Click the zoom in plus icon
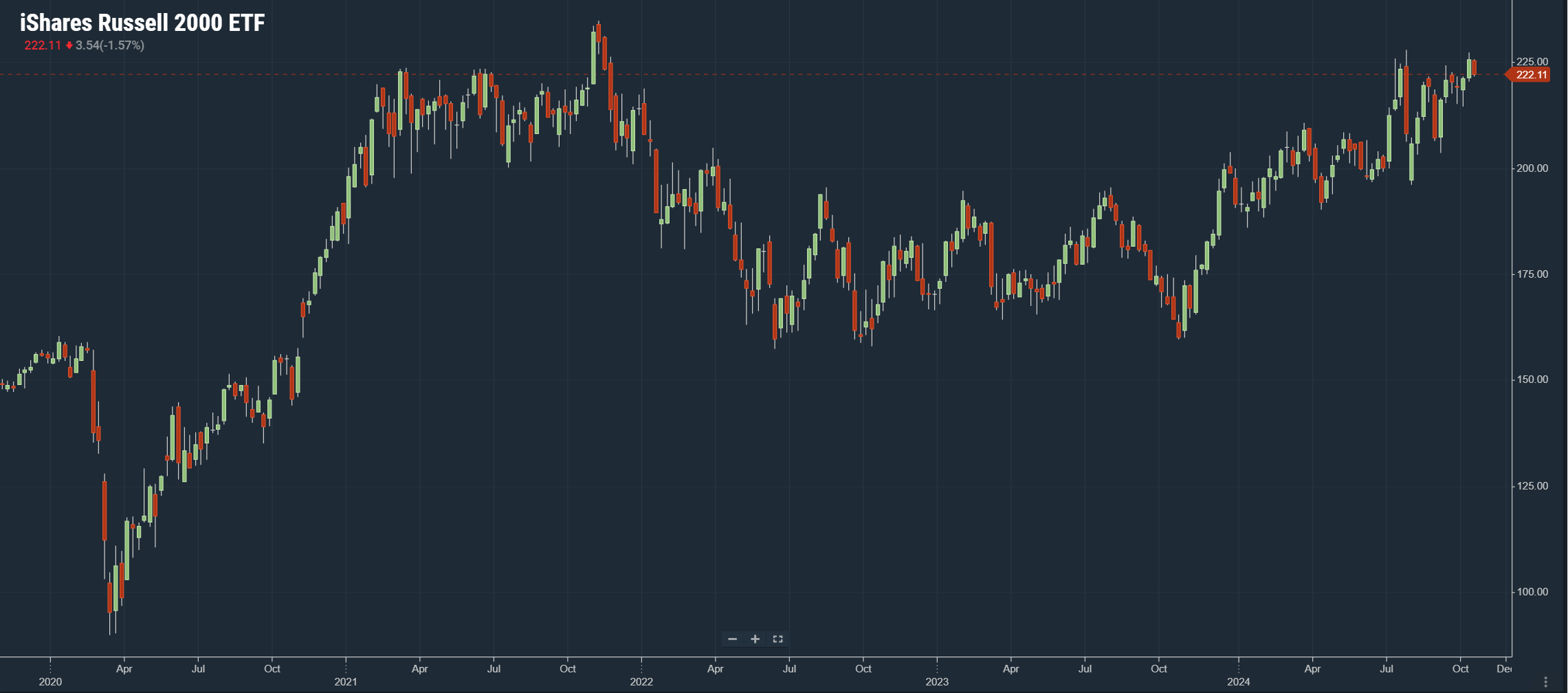 [x=755, y=639]
